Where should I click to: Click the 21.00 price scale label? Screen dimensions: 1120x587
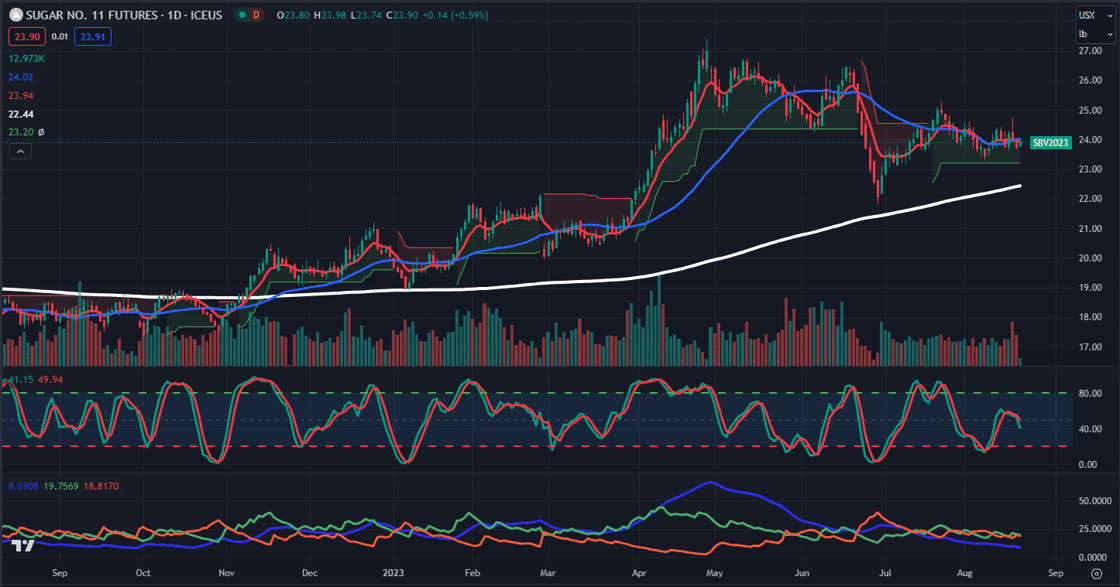tap(1090, 229)
